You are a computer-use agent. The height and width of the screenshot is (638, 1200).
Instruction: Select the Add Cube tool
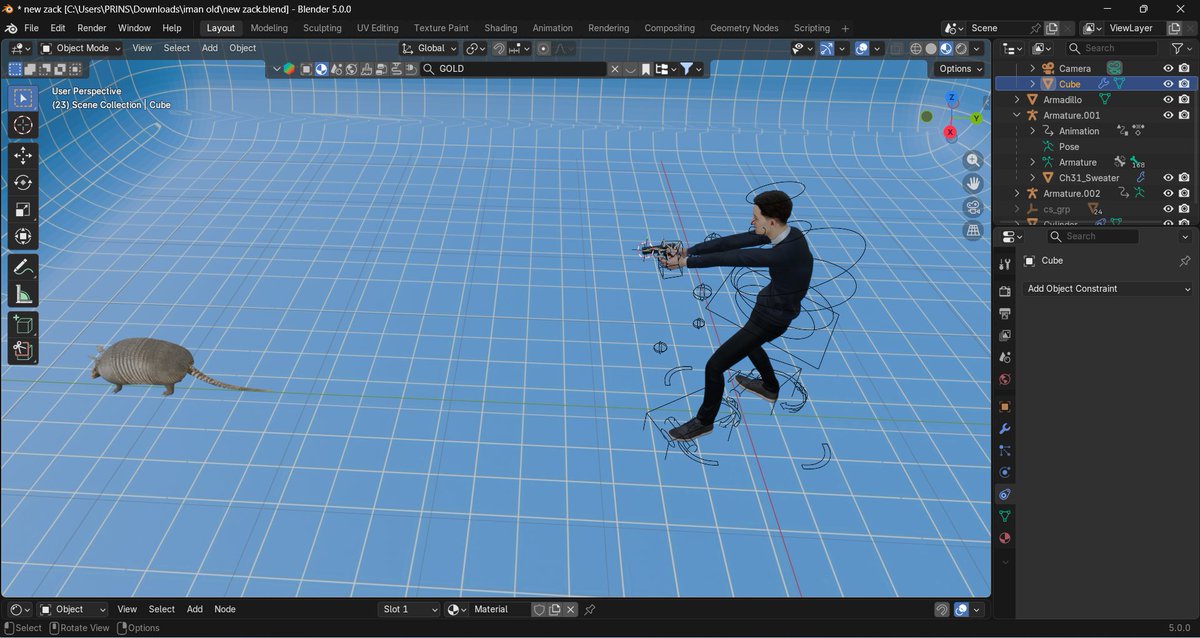point(24,324)
